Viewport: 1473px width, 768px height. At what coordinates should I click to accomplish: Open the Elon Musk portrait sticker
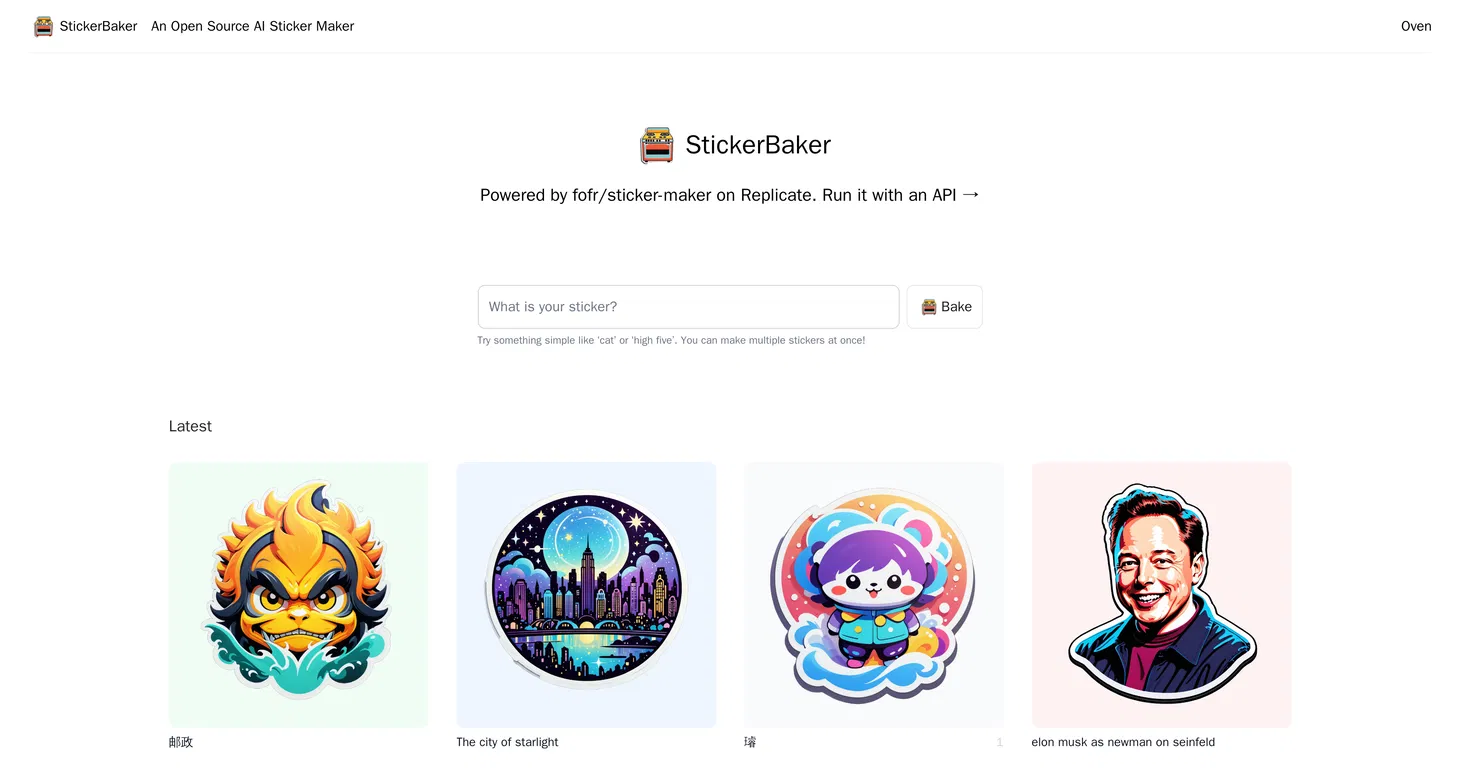[x=1161, y=595]
